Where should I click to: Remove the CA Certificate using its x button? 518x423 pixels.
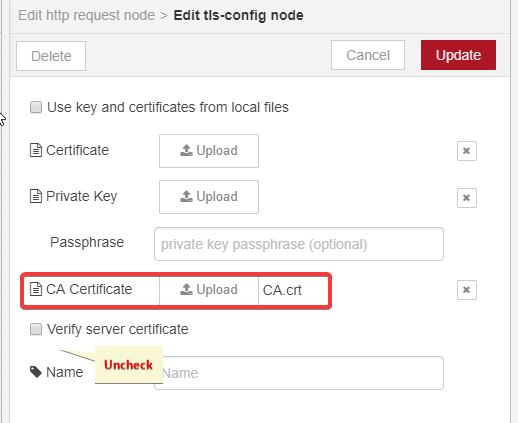467,290
